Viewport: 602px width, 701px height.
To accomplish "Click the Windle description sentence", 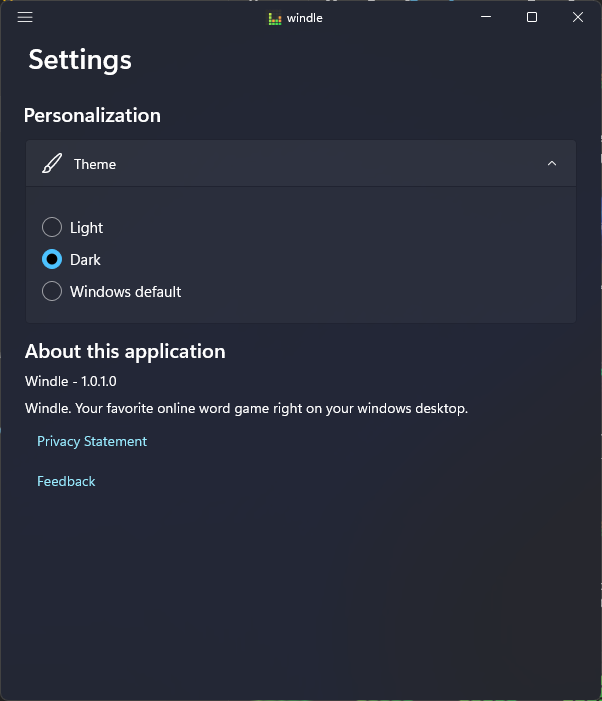I will tap(246, 408).
